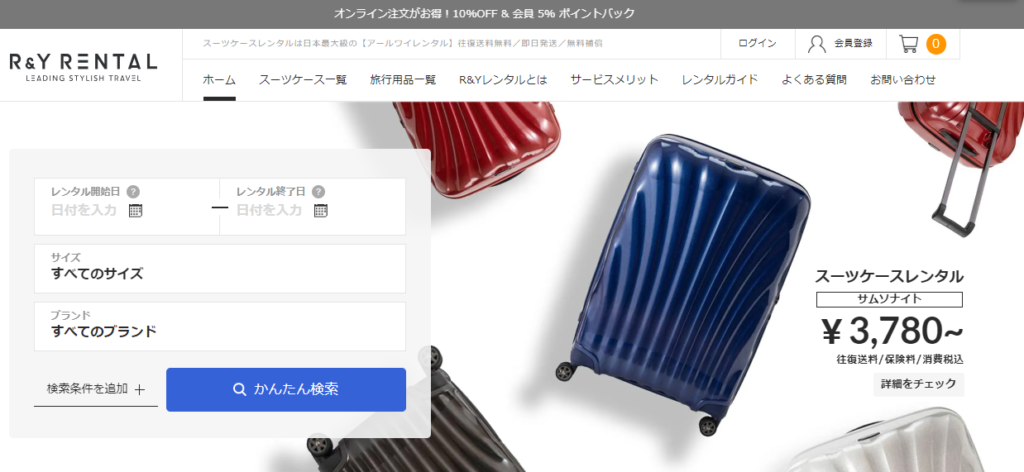This screenshot has width=1024, height=472.
Task: Click the かんたん検索 button
Action: 286,390
